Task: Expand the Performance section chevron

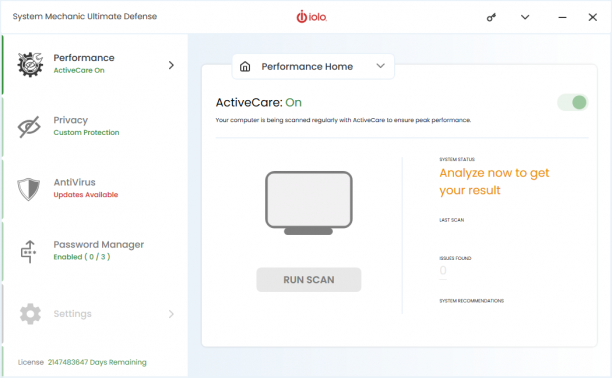Action: [171, 65]
